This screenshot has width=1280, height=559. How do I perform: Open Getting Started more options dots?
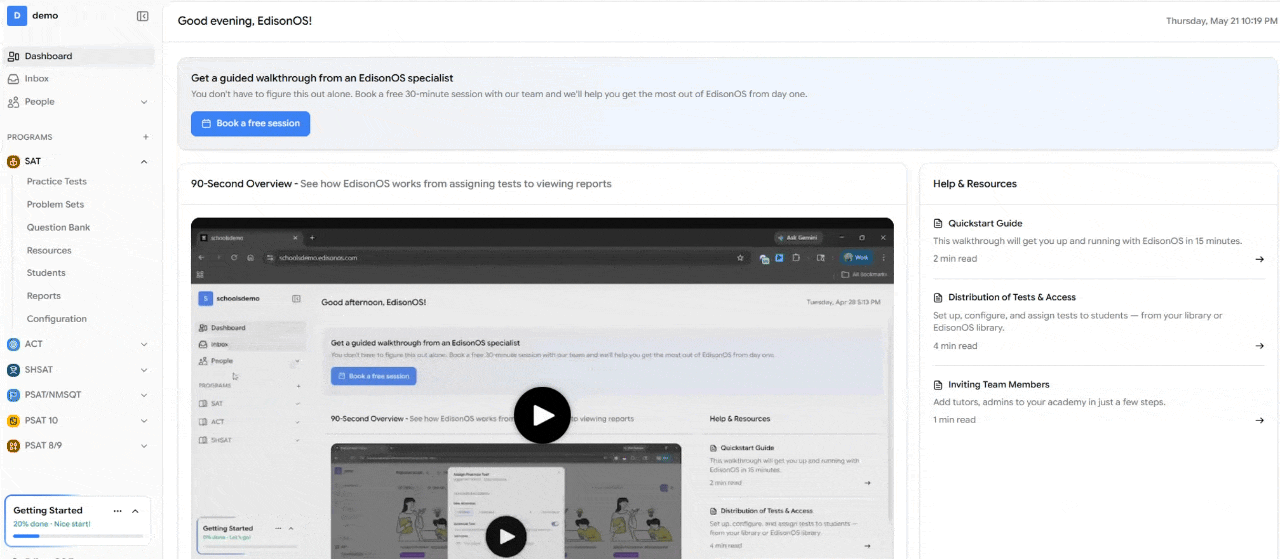coord(118,511)
